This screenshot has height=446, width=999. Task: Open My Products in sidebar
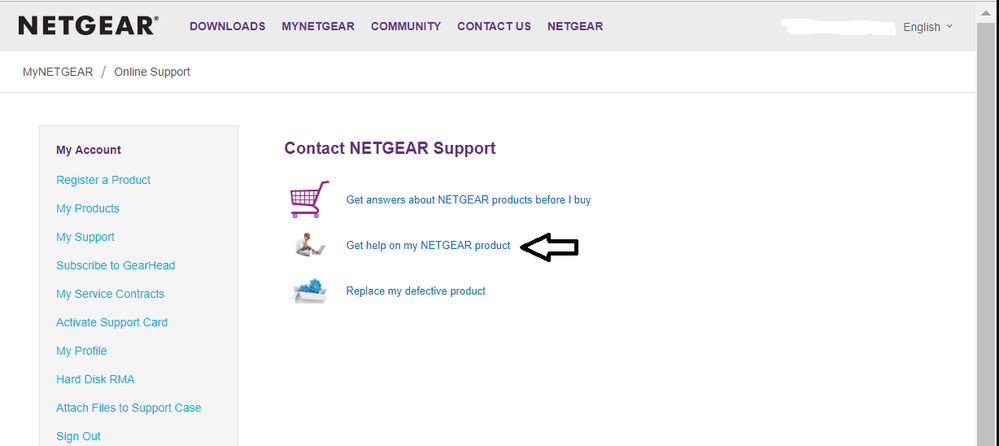pos(87,208)
